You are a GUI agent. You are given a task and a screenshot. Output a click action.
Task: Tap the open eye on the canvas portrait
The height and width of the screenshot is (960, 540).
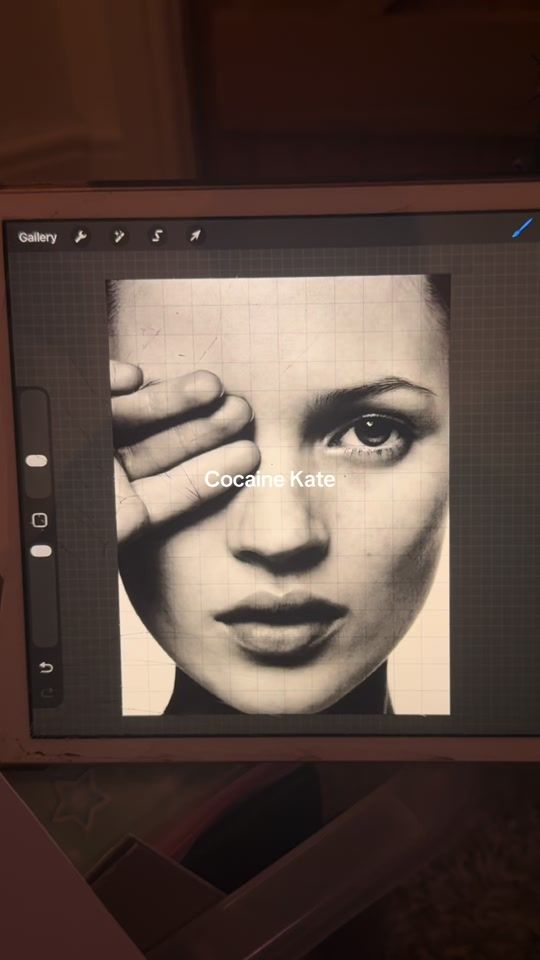point(369,434)
